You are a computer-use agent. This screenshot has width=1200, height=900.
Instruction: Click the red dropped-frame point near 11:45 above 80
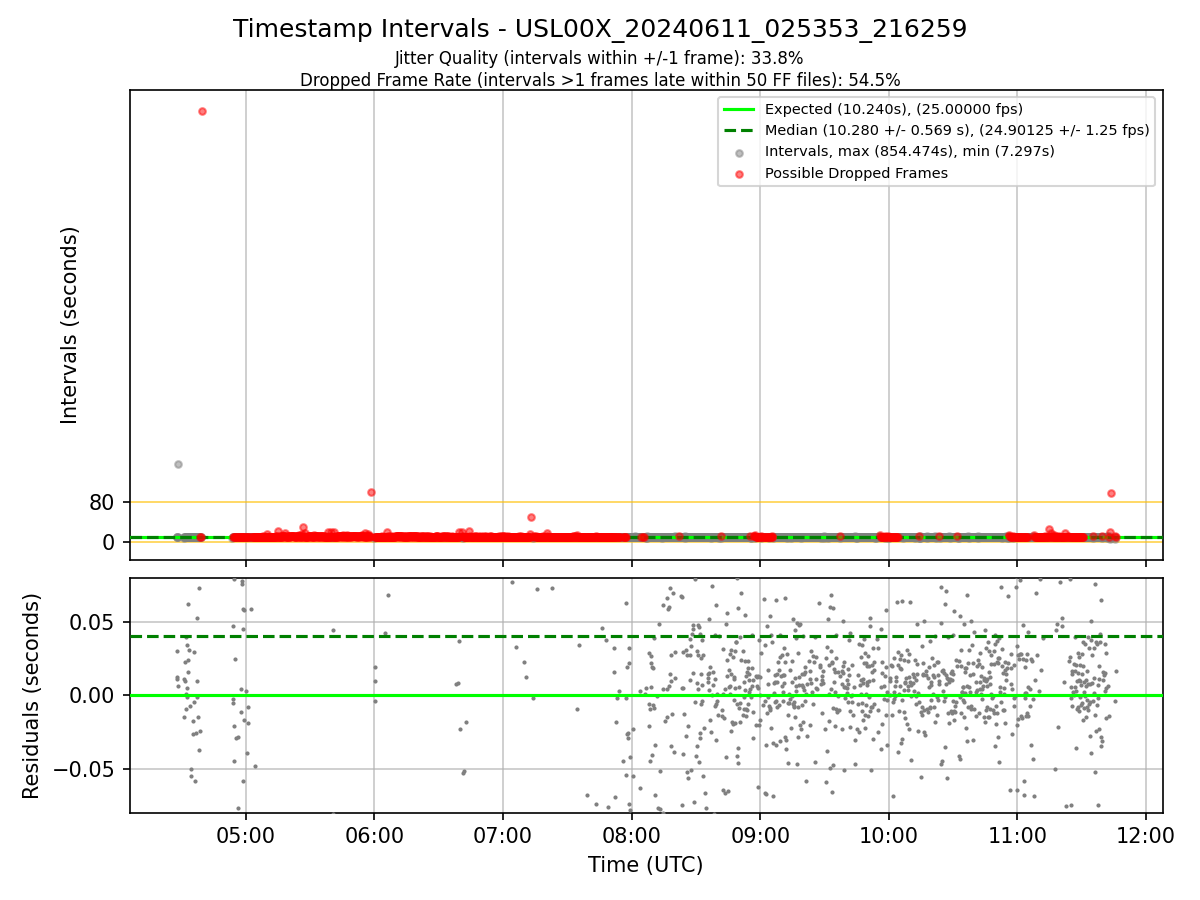1111,493
